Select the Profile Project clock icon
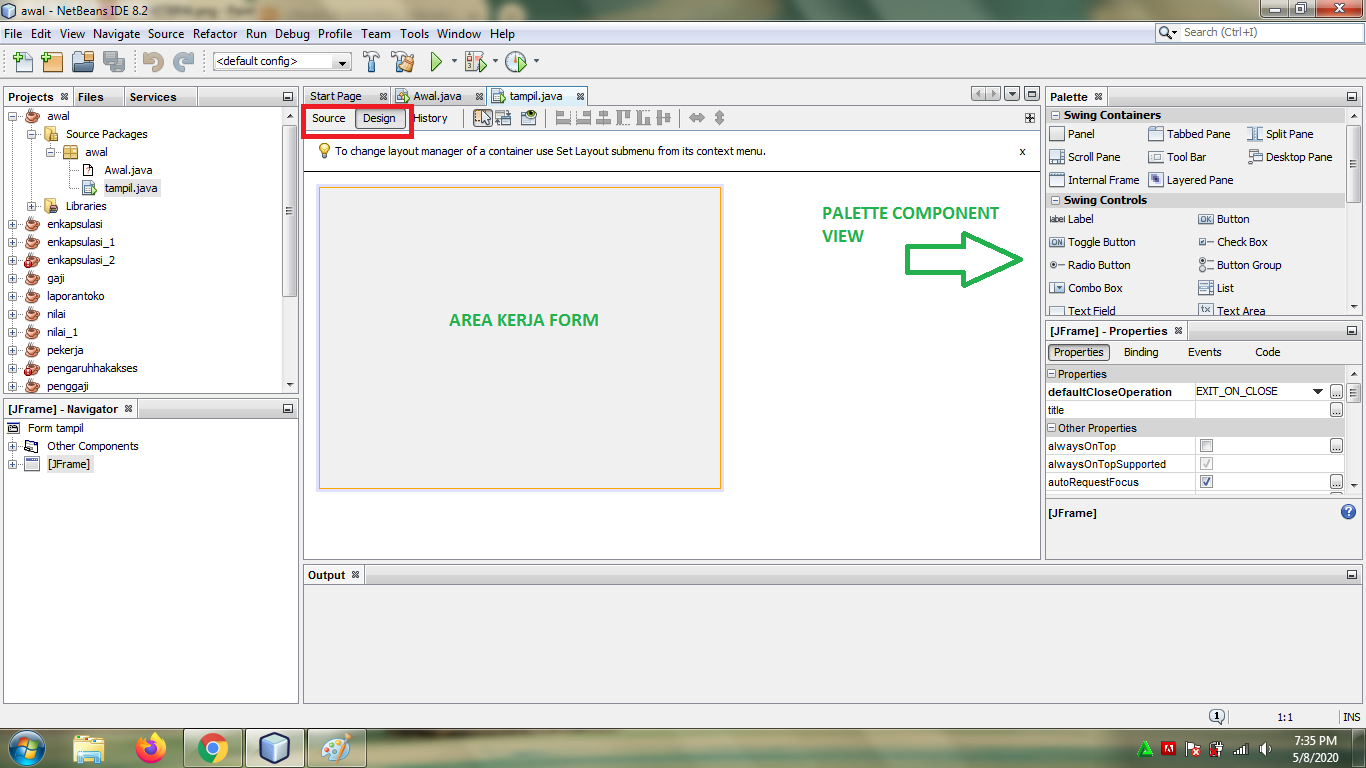The image size is (1366, 768). click(514, 61)
